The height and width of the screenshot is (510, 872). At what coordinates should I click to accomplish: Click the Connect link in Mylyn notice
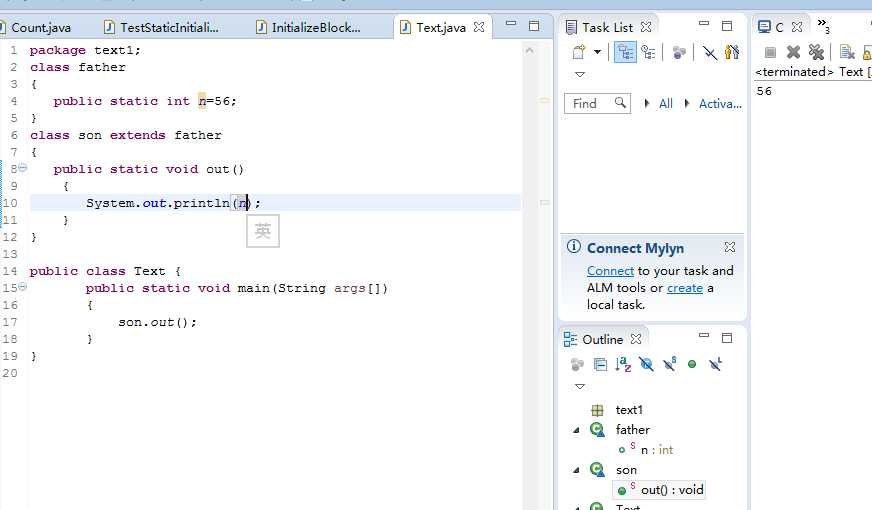[x=610, y=271]
